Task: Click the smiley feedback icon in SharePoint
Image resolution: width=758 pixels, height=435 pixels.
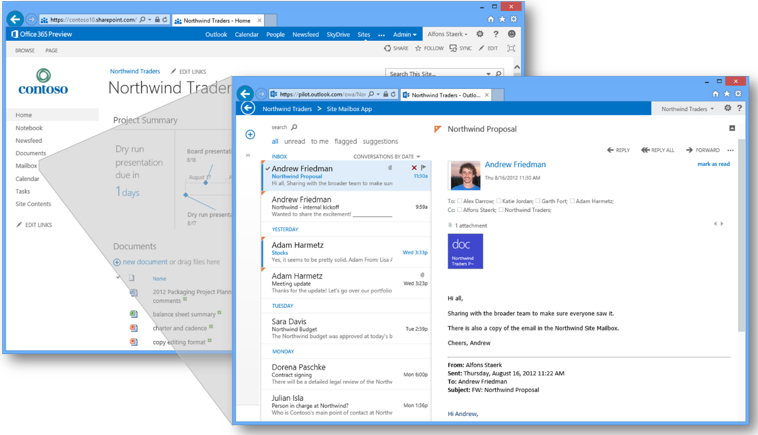Action: (x=512, y=34)
